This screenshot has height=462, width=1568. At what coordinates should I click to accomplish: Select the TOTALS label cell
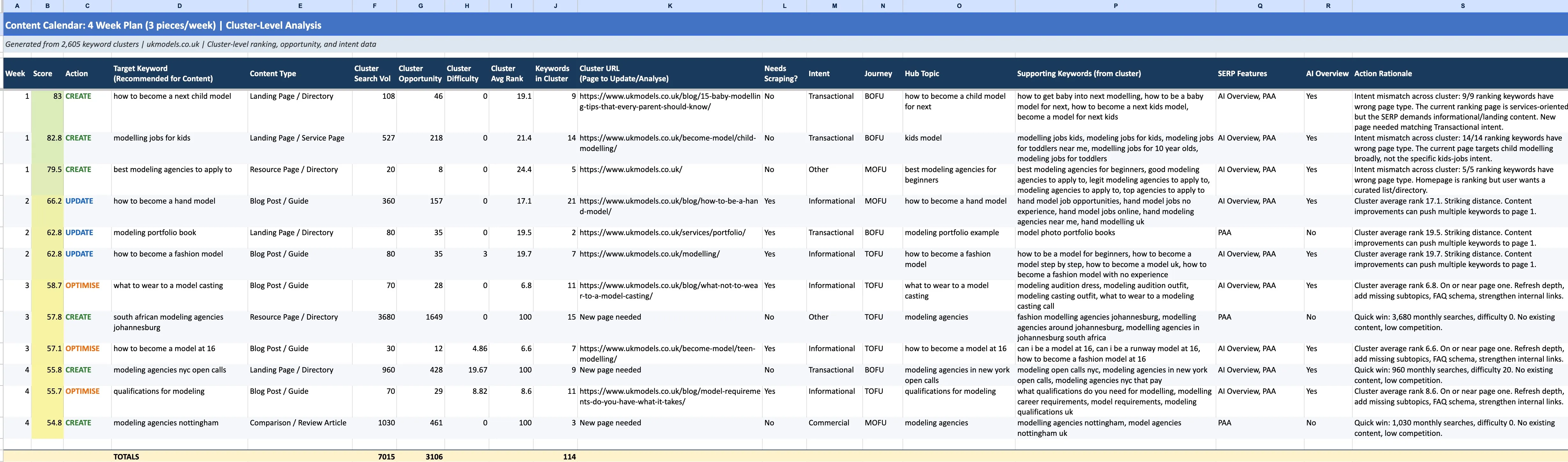(x=126, y=457)
